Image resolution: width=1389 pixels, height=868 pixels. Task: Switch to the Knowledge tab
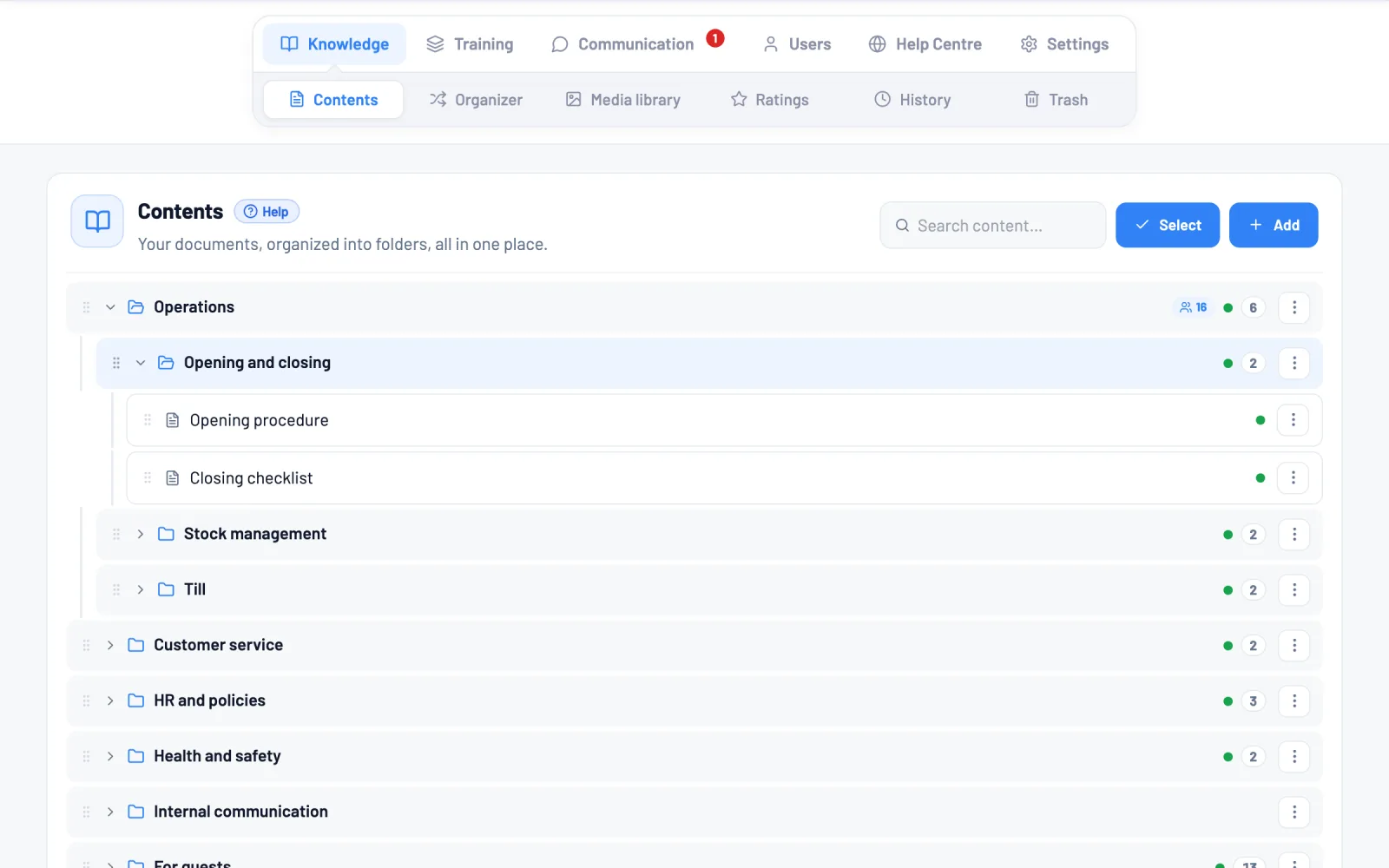coord(334,44)
